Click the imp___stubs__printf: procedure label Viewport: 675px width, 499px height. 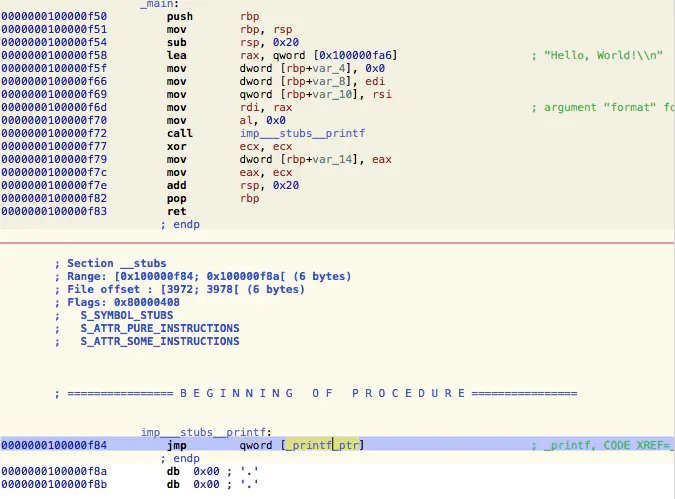click(x=206, y=432)
